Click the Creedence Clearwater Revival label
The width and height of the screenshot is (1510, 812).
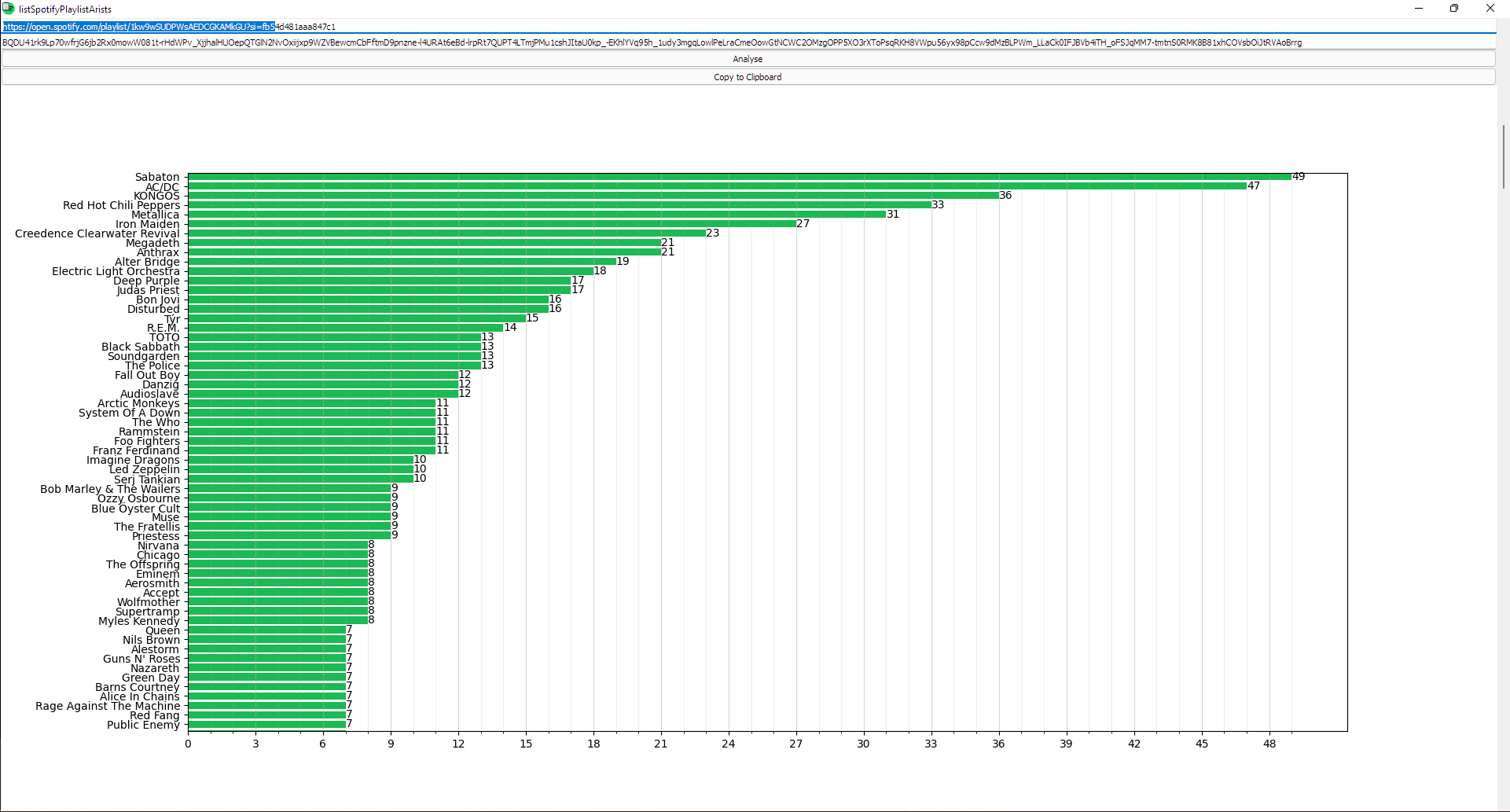pyautogui.click(x=97, y=233)
